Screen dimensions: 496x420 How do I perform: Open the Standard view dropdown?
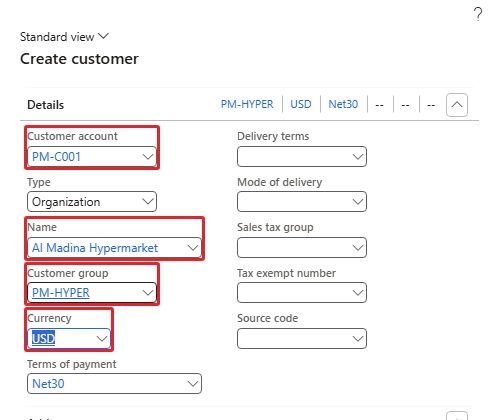click(64, 37)
